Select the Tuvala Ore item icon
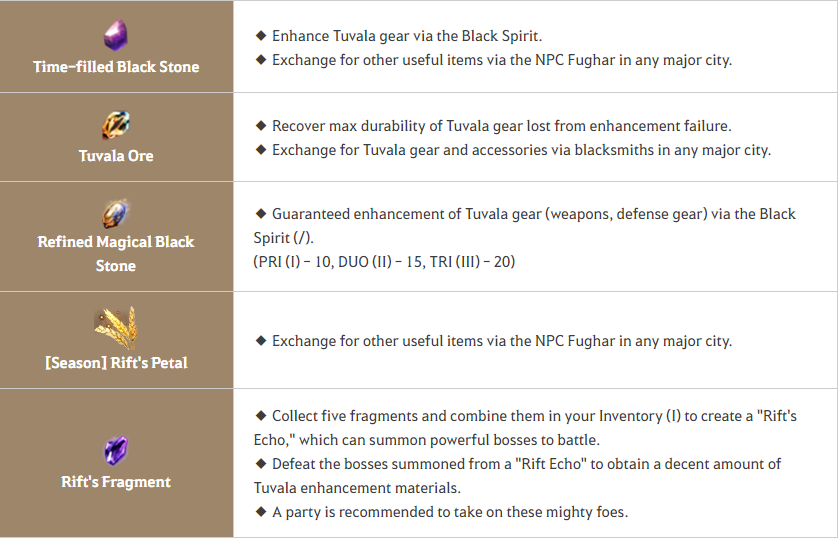The image size is (839, 539). coord(116,125)
